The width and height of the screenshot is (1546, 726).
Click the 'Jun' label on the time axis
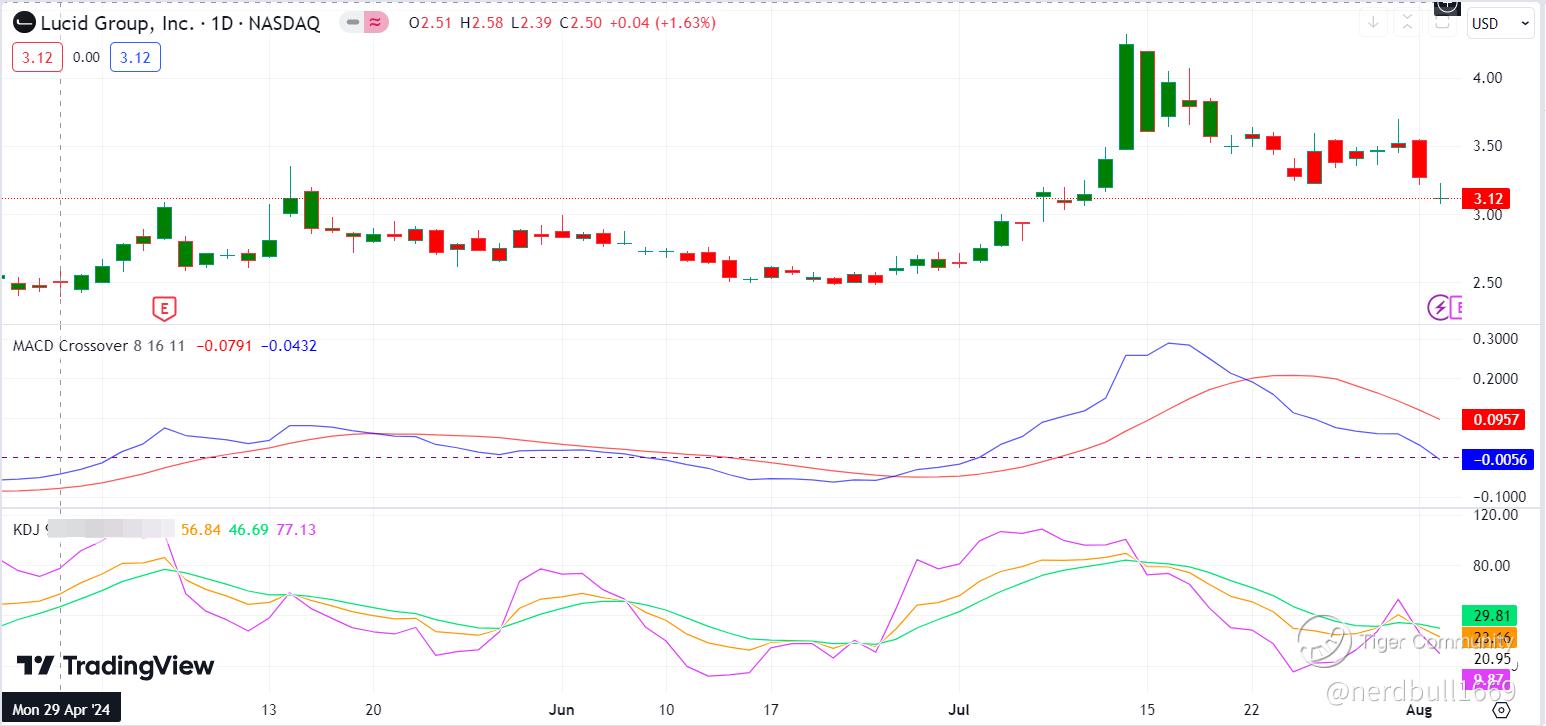click(562, 710)
